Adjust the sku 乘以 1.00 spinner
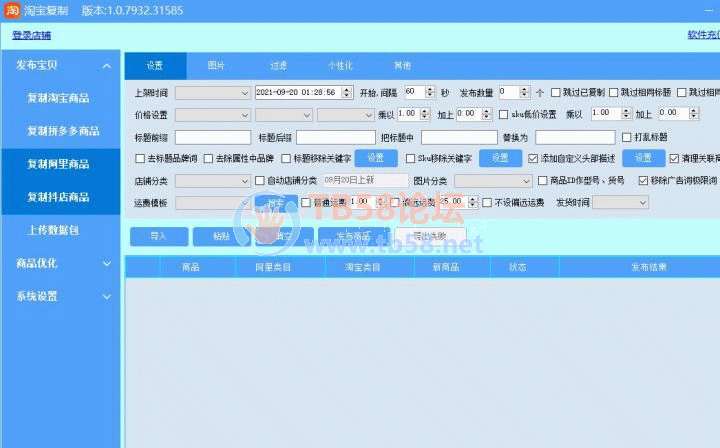The width and height of the screenshot is (720, 448). point(626,113)
